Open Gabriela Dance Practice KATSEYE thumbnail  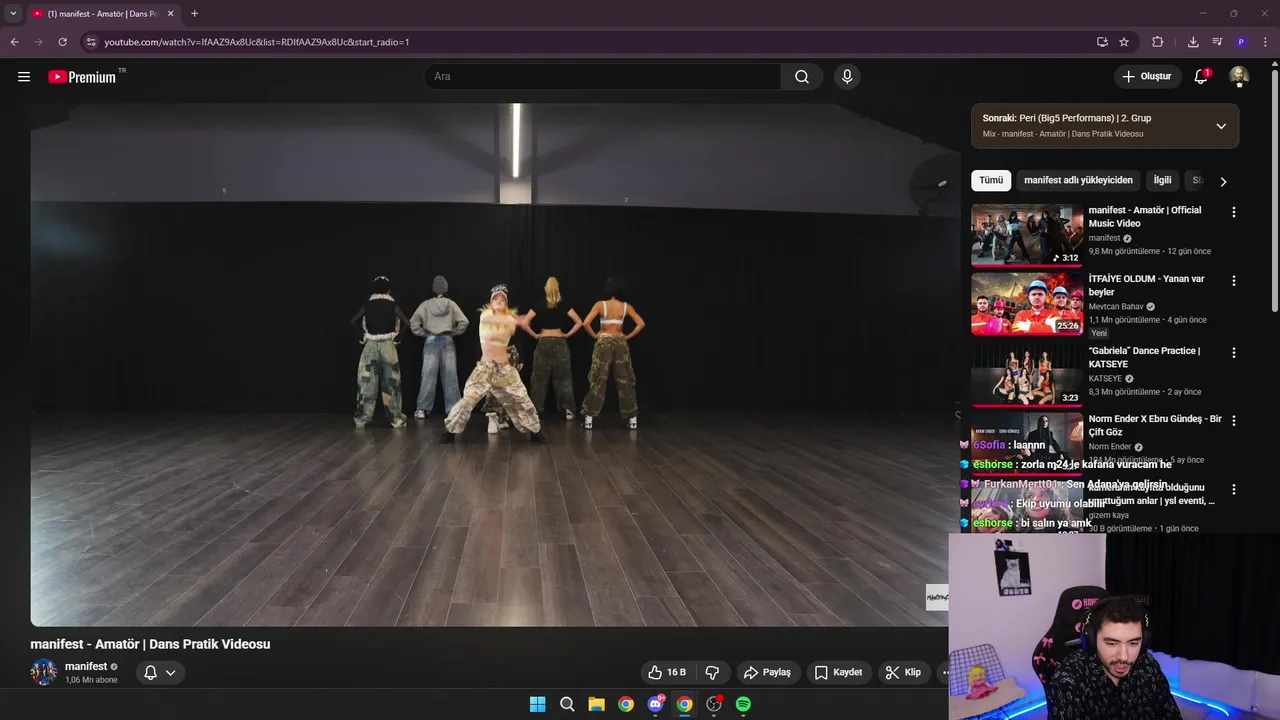coord(1027,375)
